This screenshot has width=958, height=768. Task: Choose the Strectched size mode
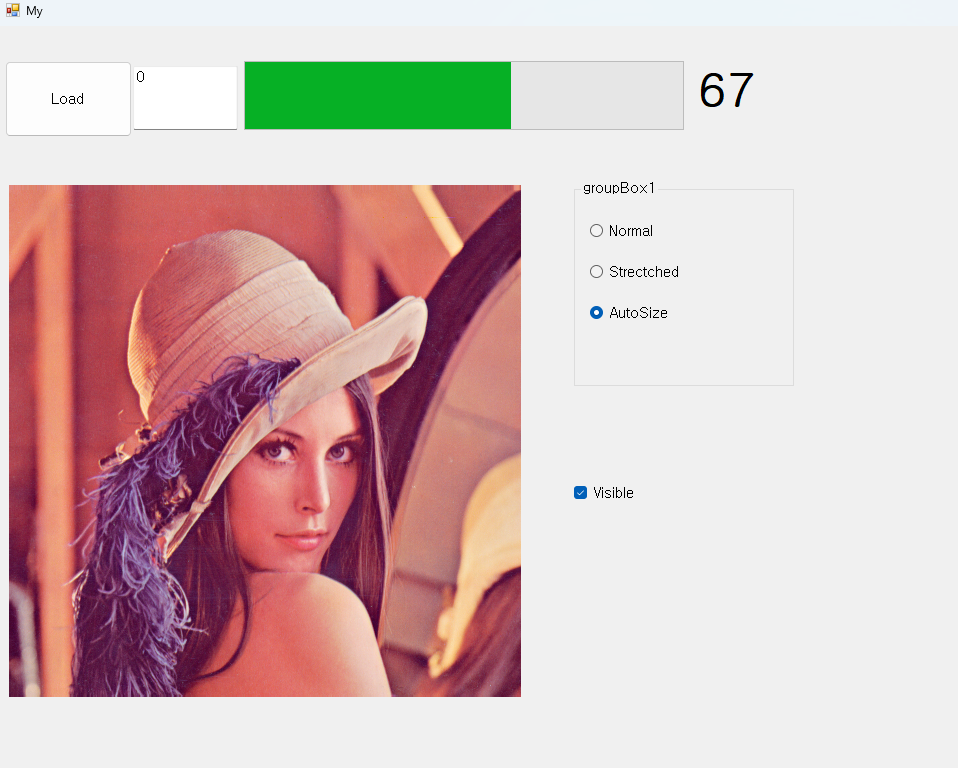(634, 272)
